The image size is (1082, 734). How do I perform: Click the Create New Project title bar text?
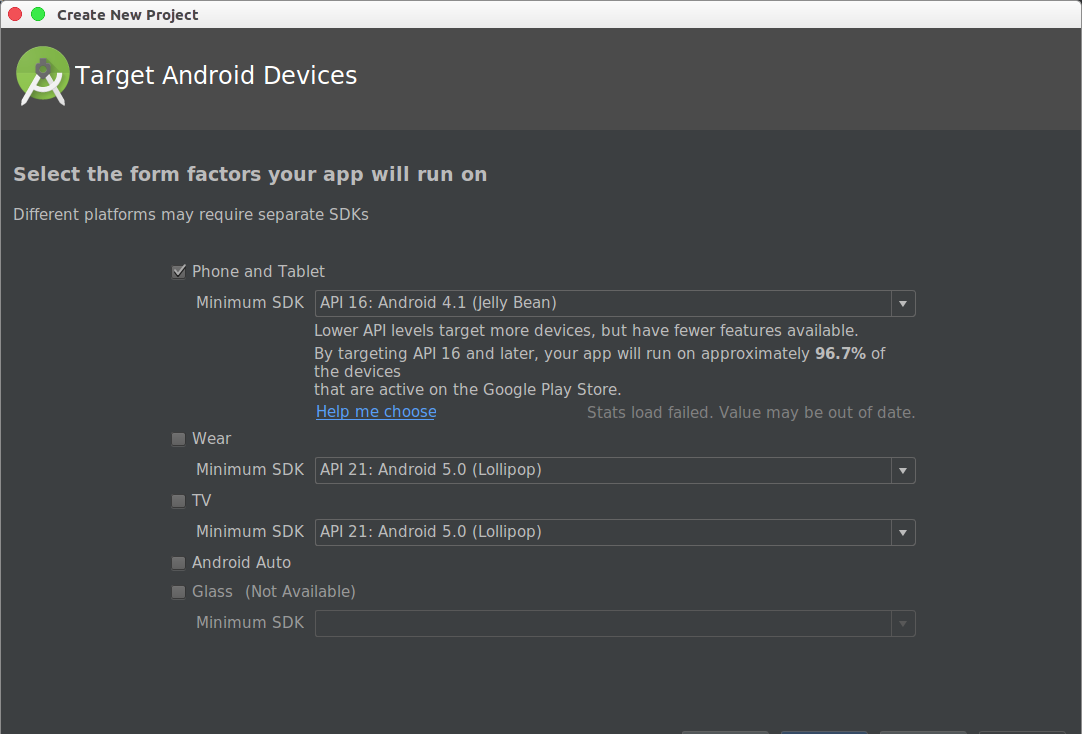[x=128, y=15]
